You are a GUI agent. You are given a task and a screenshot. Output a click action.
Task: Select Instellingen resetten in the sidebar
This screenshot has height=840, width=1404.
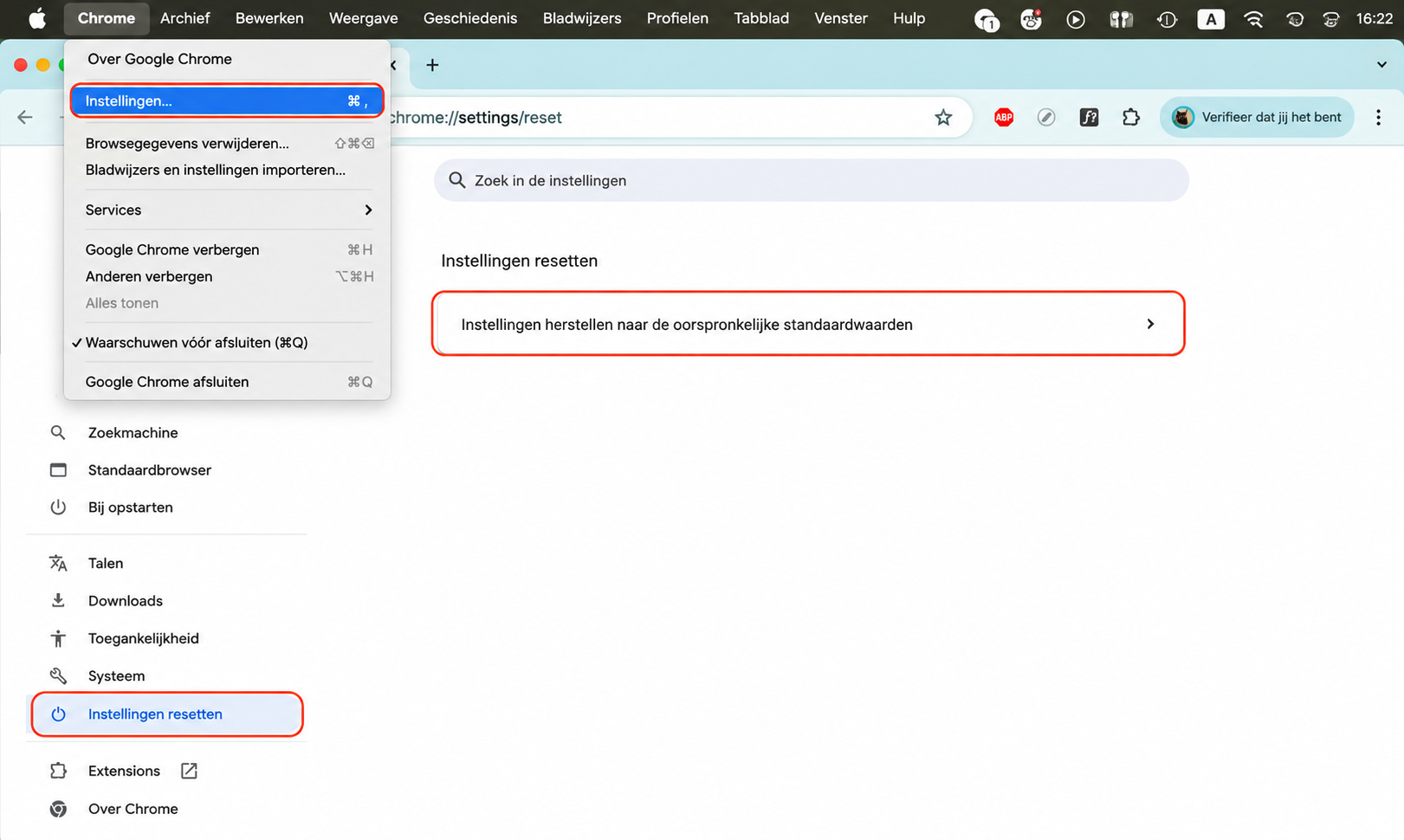tap(166, 714)
